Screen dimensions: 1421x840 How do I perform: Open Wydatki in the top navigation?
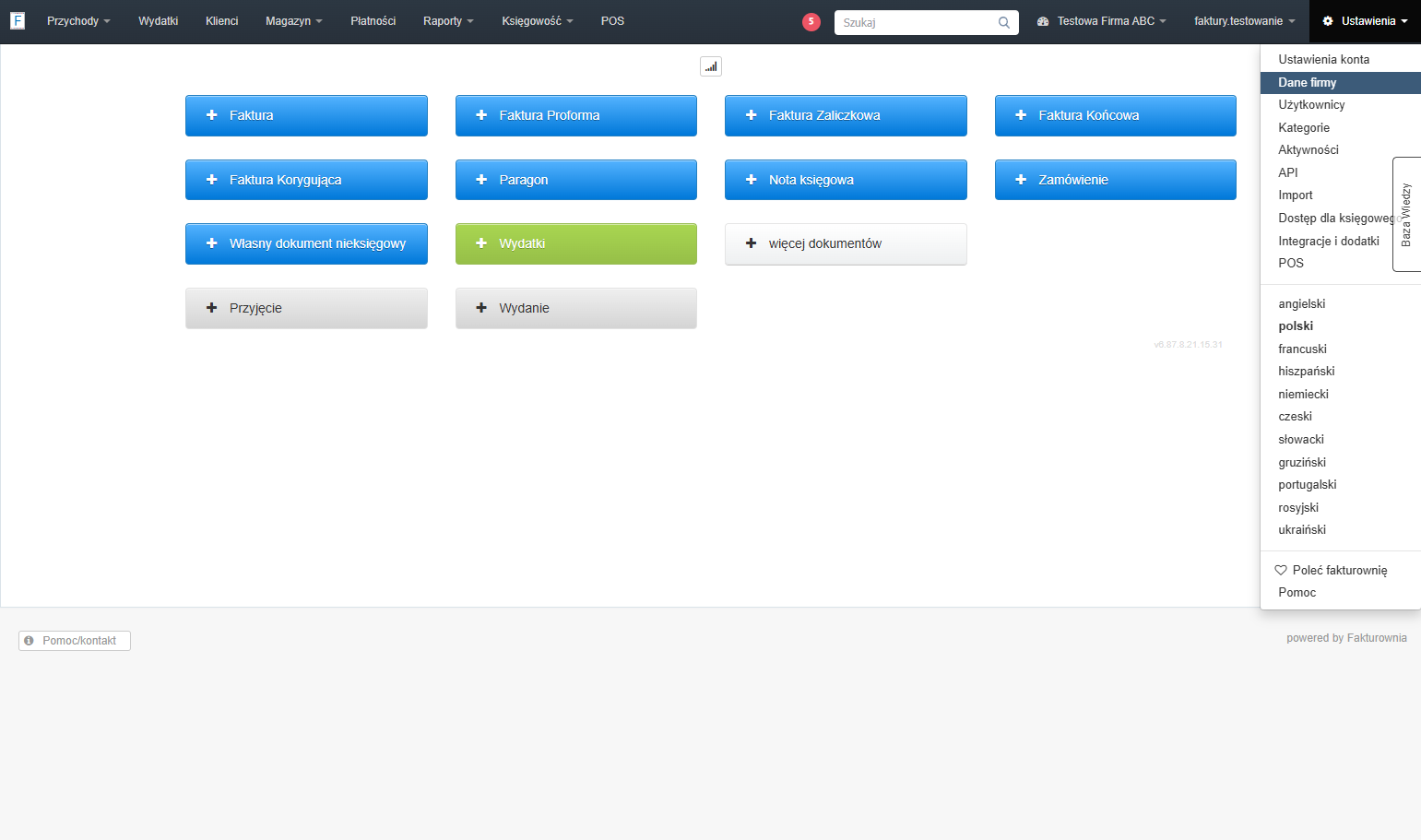pyautogui.click(x=159, y=21)
